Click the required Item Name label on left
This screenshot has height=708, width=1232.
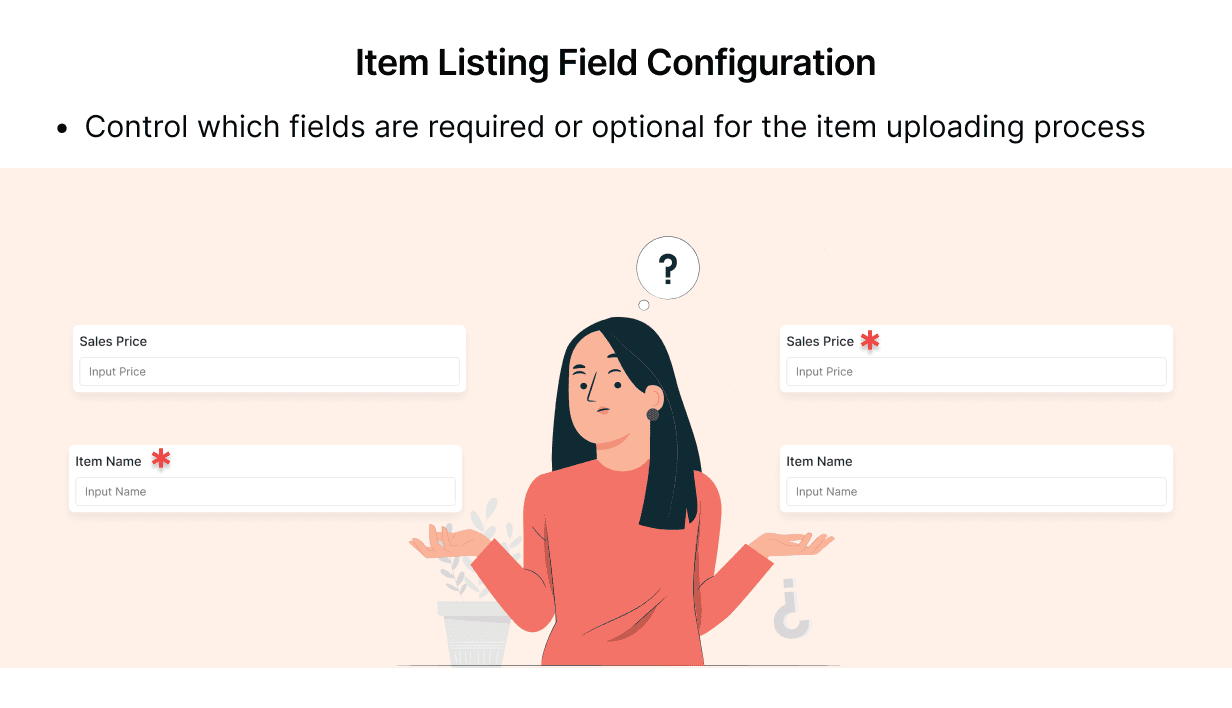[108, 461]
